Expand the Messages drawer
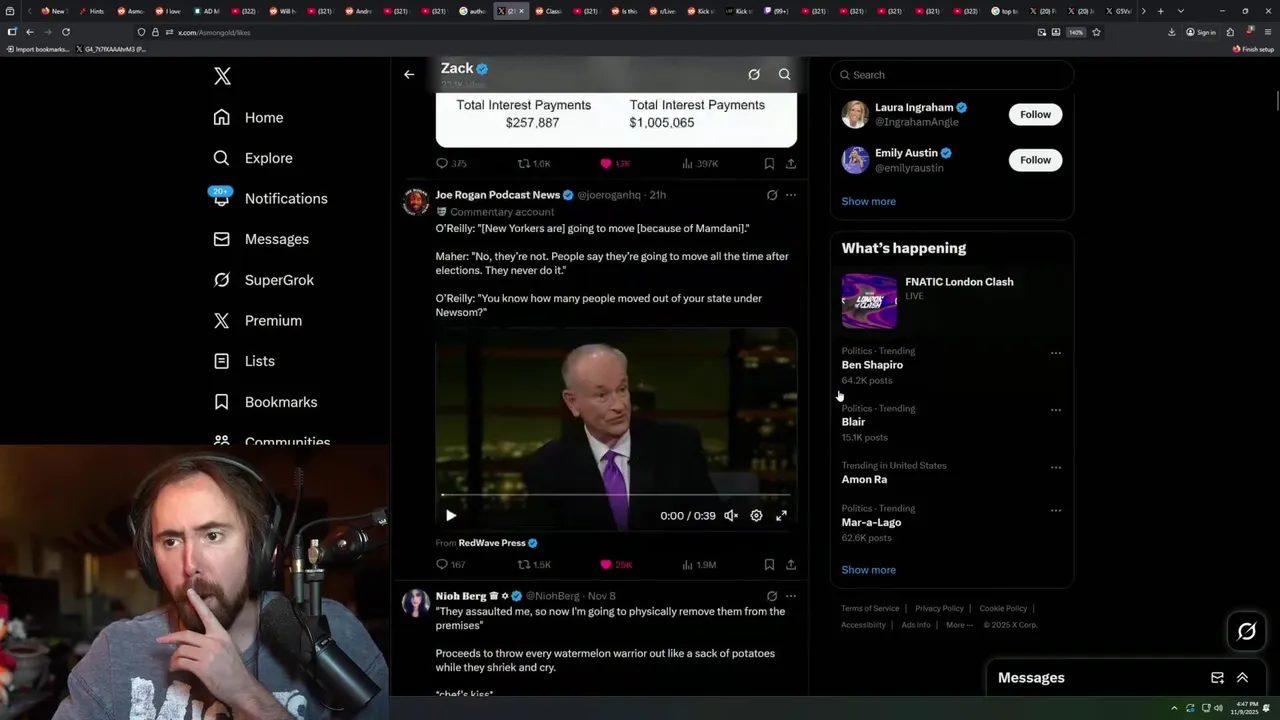1280x720 pixels. (x=1242, y=678)
